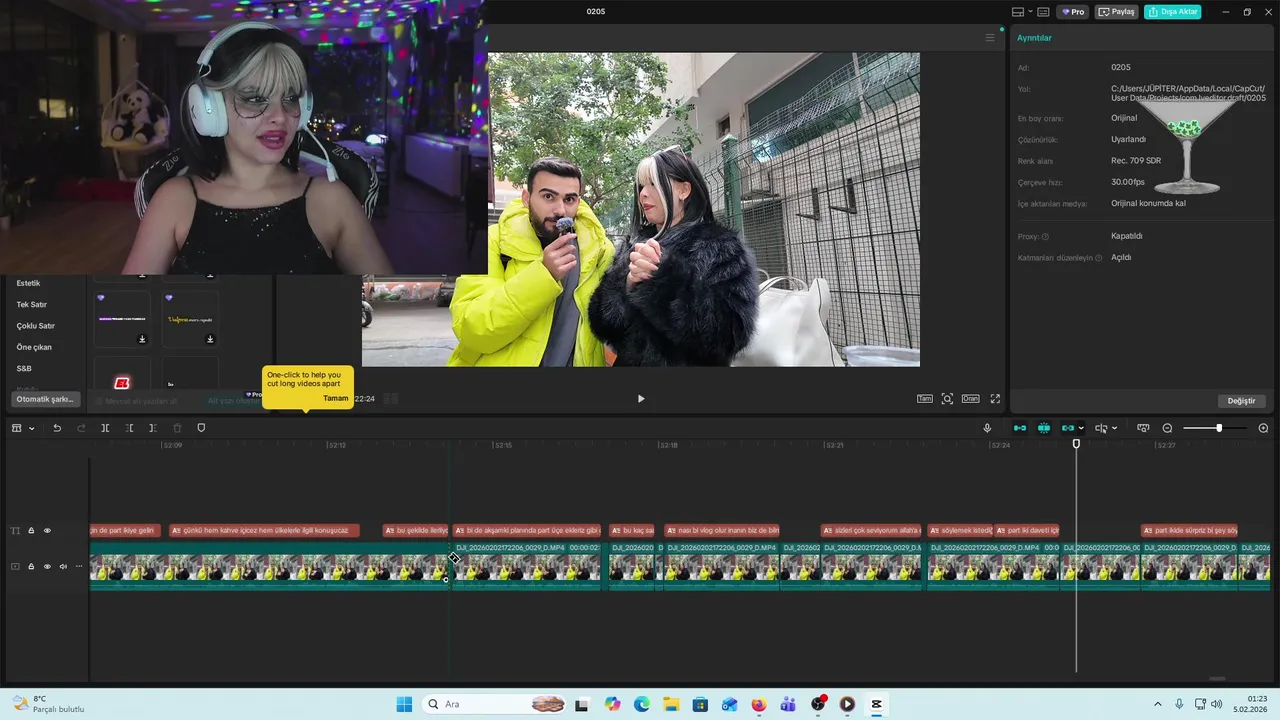Open Microsoft Edge from the taskbar
The width and height of the screenshot is (1280, 720).
coord(642,704)
